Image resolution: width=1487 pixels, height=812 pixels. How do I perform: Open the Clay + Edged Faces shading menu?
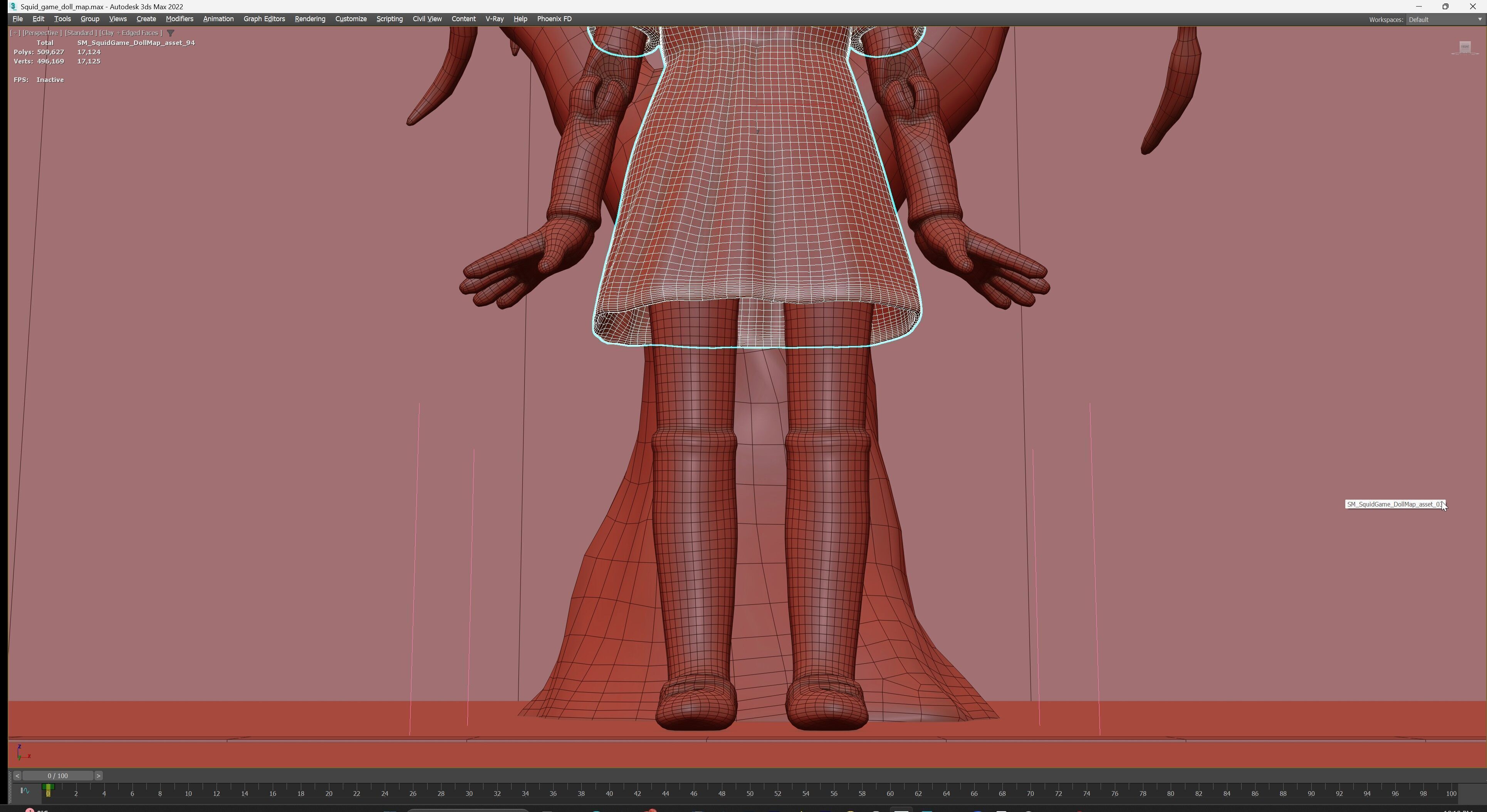131,33
